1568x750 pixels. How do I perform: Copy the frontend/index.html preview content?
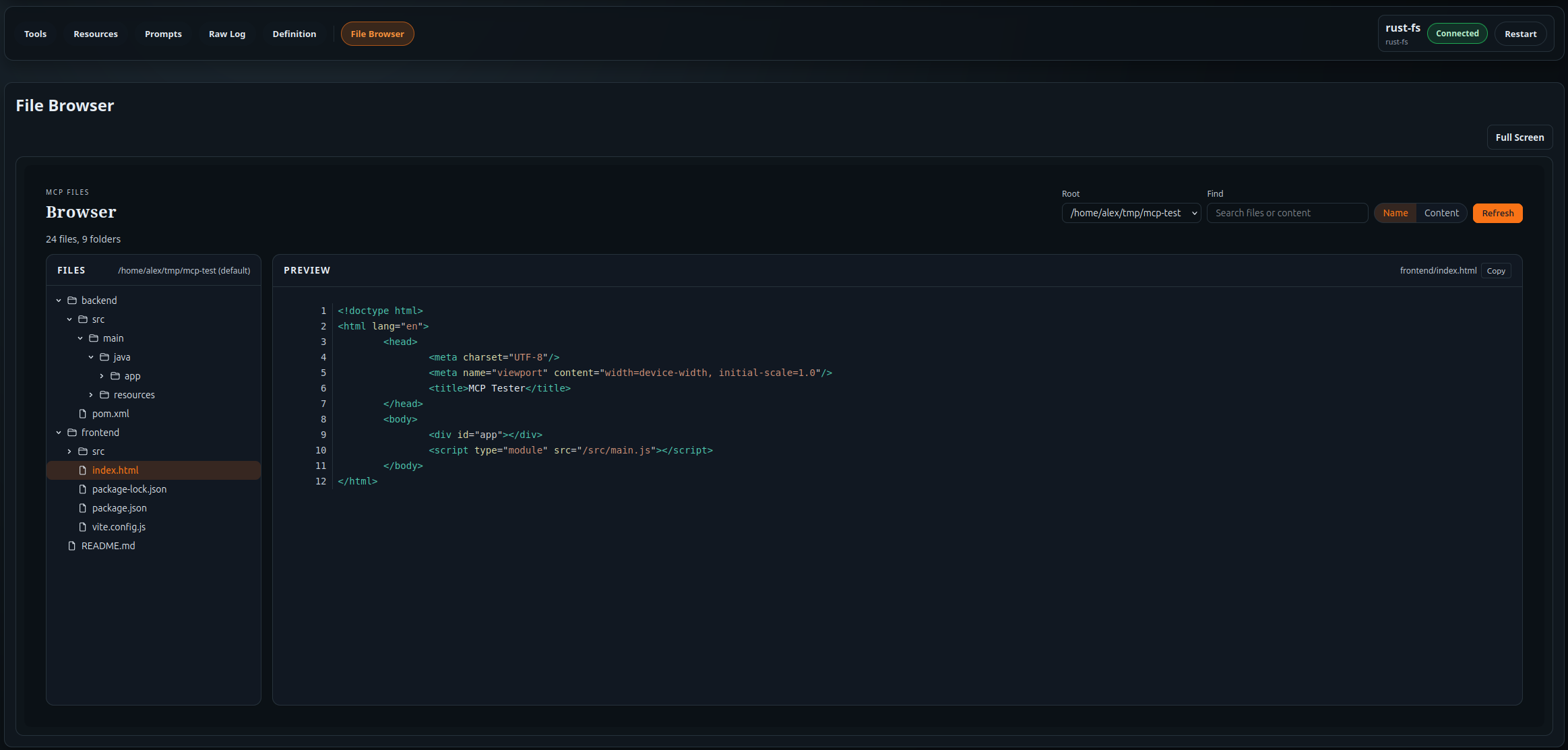coord(1495,270)
